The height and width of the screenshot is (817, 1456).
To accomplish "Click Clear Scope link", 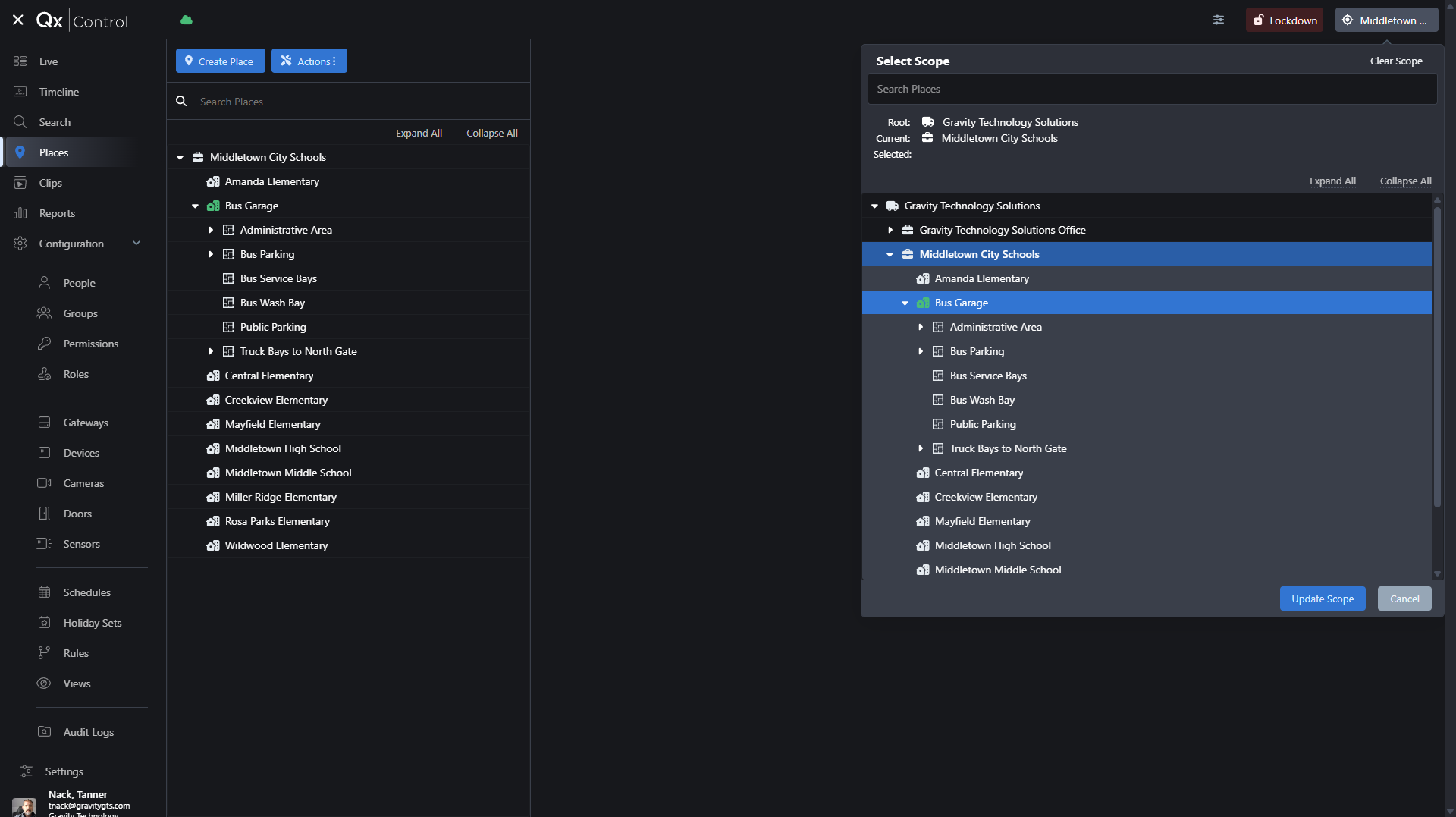I will [1396, 61].
